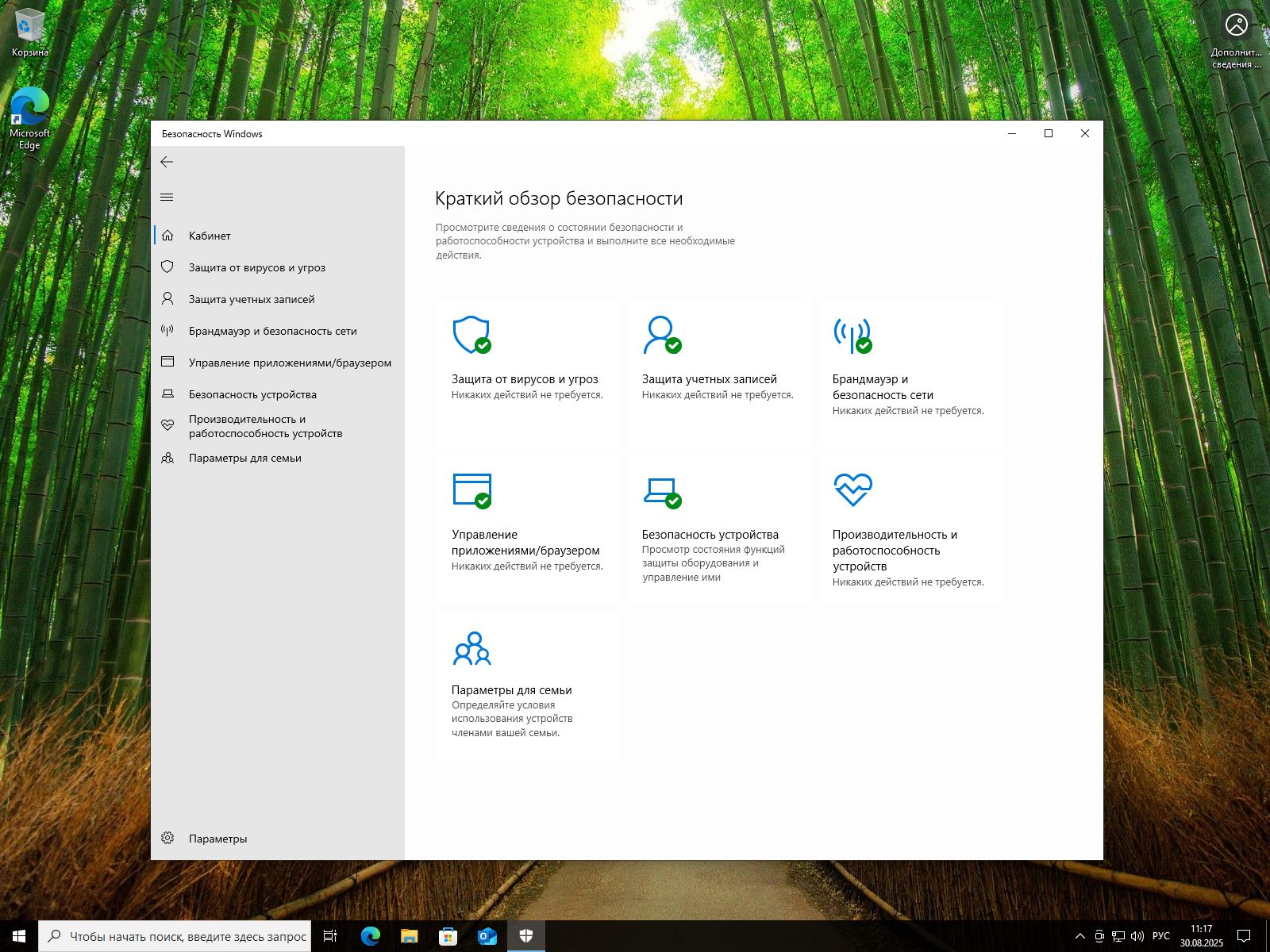Select Защита учетных записей in sidebar
Viewport: 1270px width, 952px height.
coord(278,299)
